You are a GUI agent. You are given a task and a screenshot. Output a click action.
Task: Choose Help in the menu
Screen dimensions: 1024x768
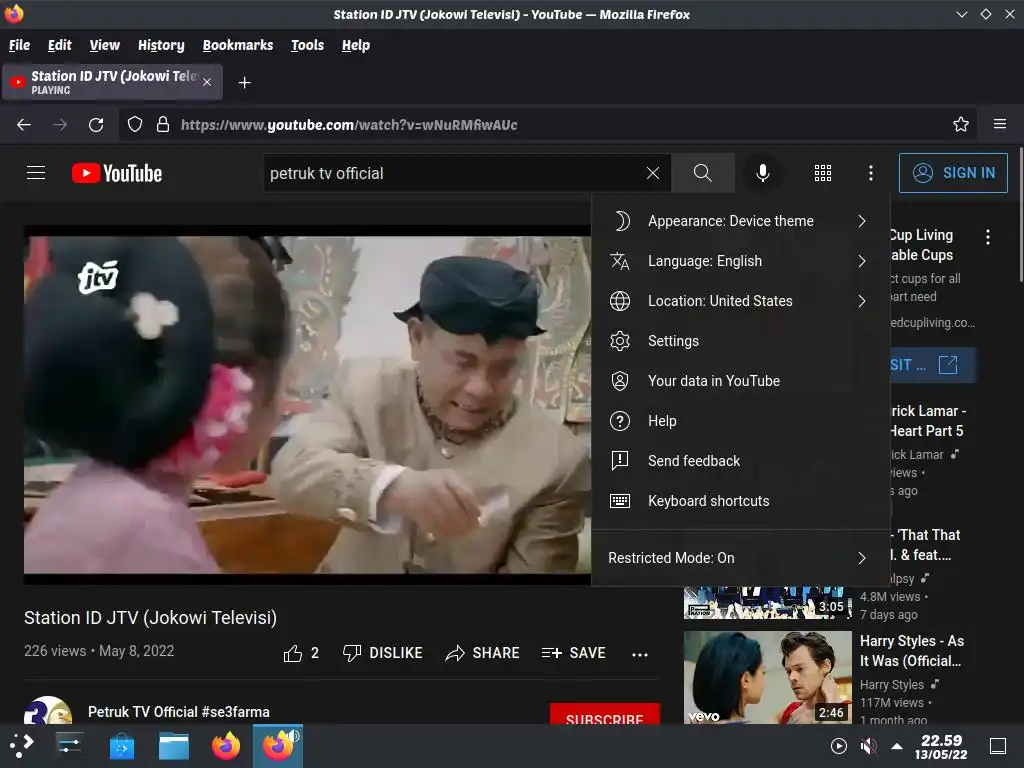tap(740, 421)
